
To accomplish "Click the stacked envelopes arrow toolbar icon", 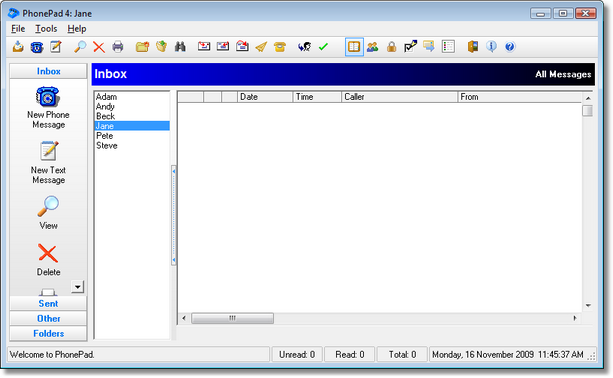I will [242, 47].
